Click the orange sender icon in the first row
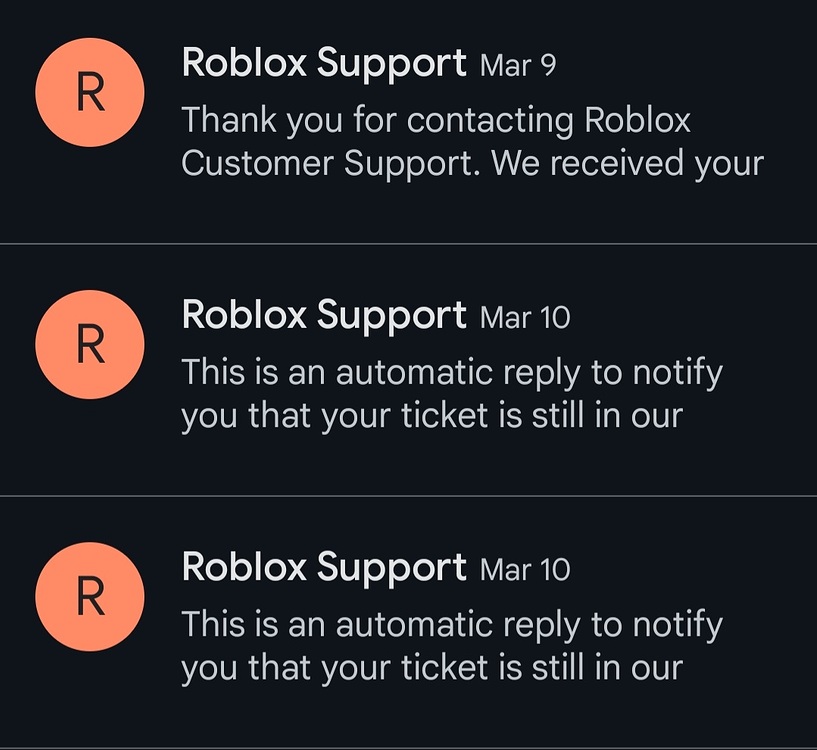This screenshot has height=750, width=817. point(89,92)
